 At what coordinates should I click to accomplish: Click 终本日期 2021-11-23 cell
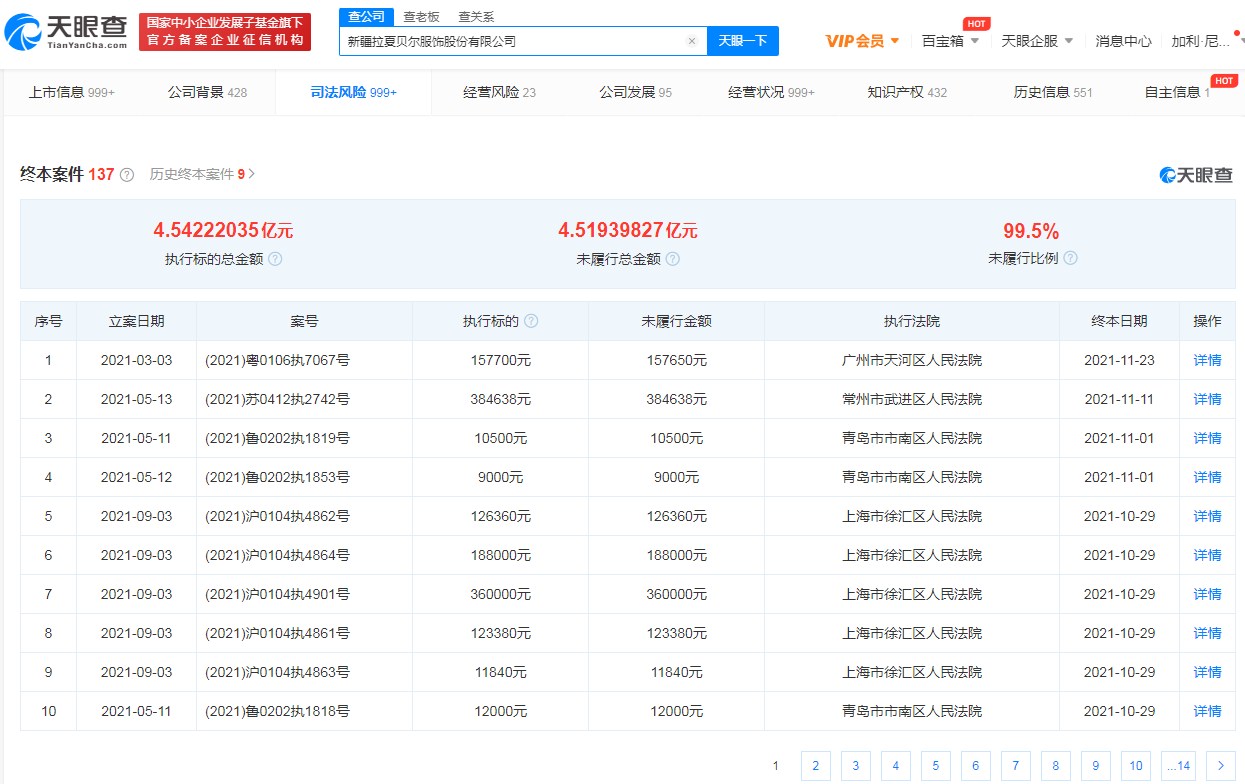coord(1119,360)
